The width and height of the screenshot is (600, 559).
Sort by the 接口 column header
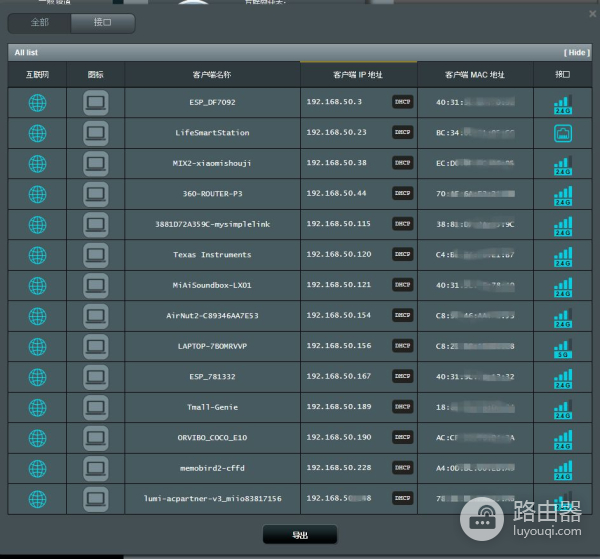562,75
